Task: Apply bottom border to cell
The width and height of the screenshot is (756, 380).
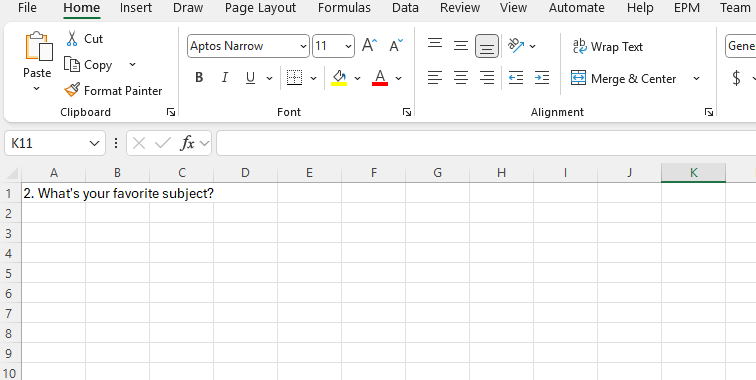Action: [294, 78]
